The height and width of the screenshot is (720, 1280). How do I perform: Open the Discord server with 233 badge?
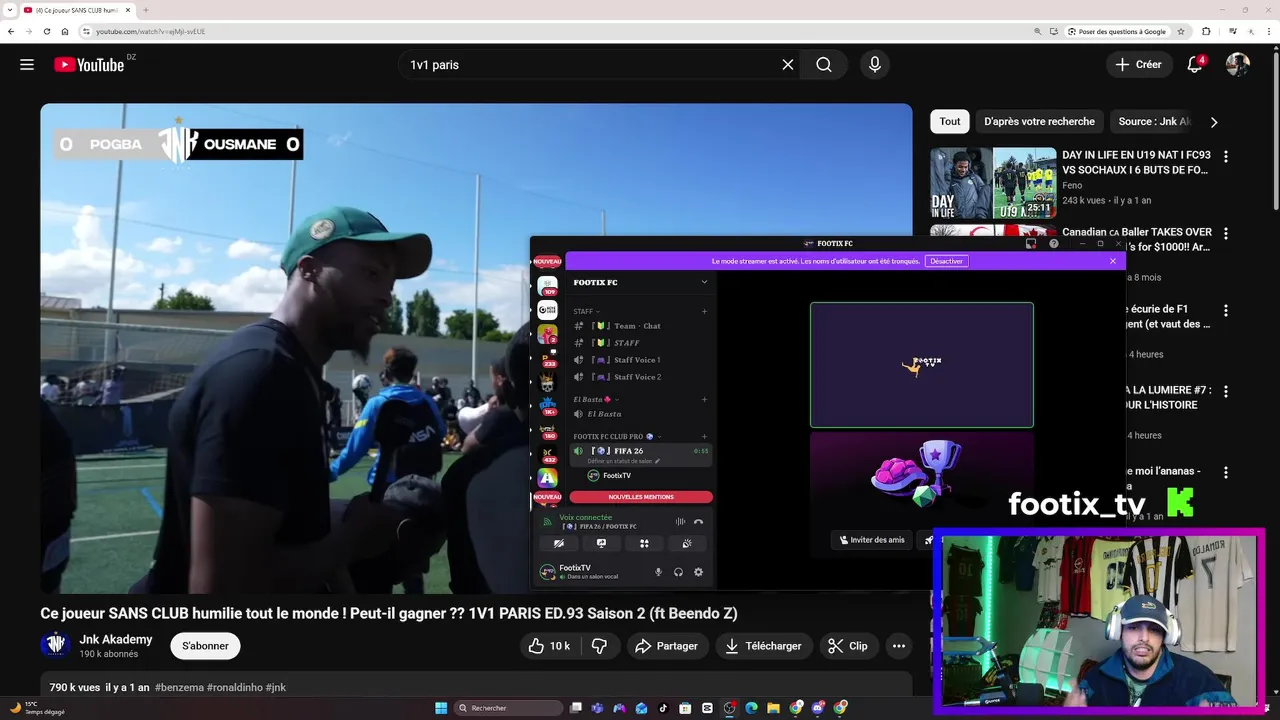click(x=547, y=359)
